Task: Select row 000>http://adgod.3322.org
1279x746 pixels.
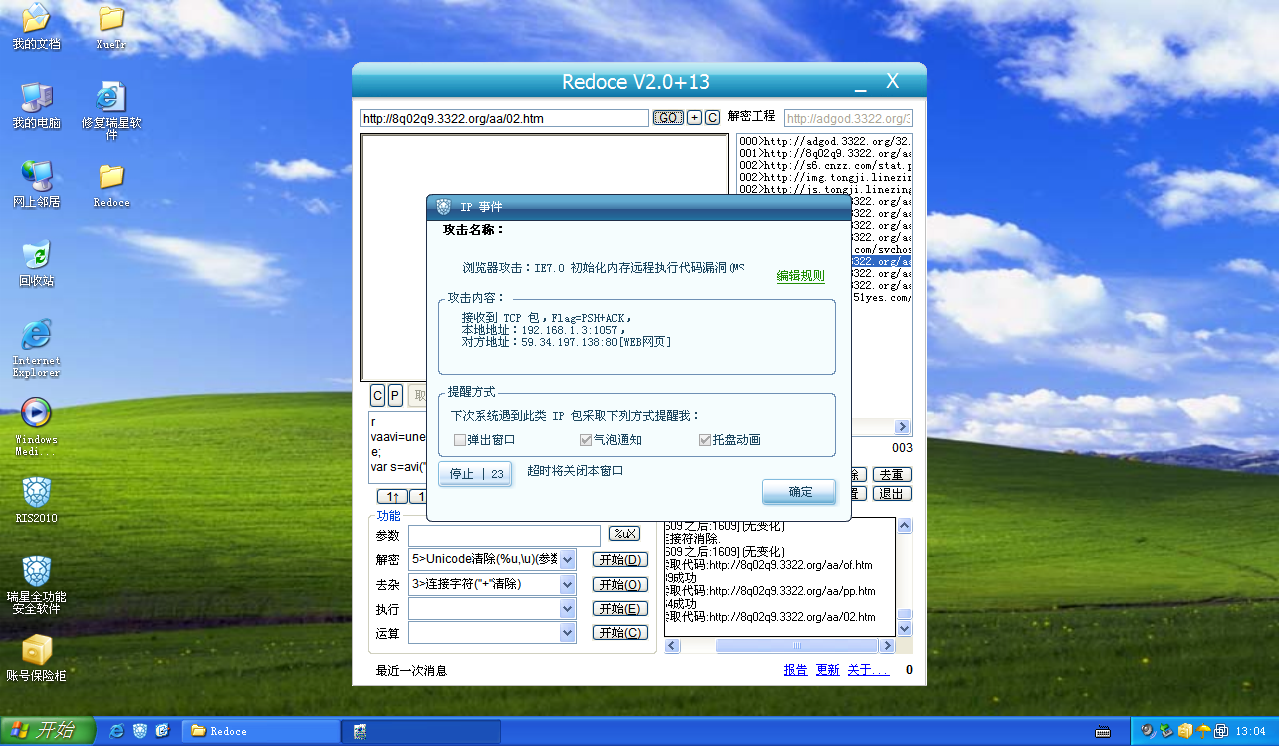Action: click(825, 141)
